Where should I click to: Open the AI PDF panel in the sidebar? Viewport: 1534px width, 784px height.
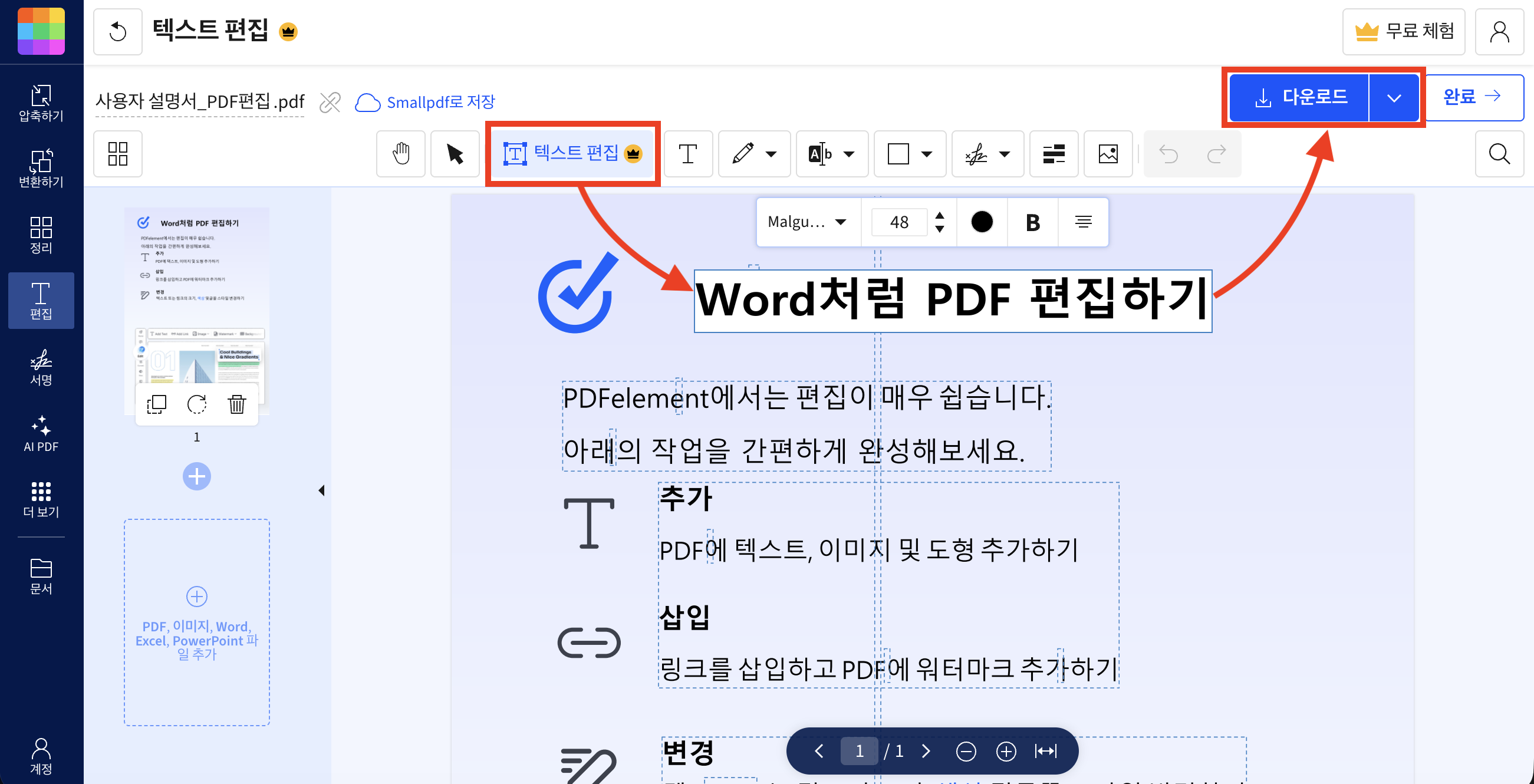[x=41, y=435]
